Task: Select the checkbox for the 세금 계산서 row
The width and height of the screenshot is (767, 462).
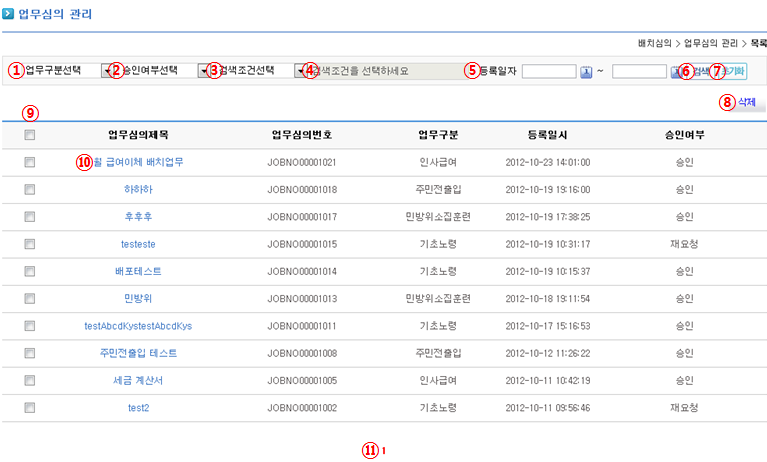Action: pos(30,380)
